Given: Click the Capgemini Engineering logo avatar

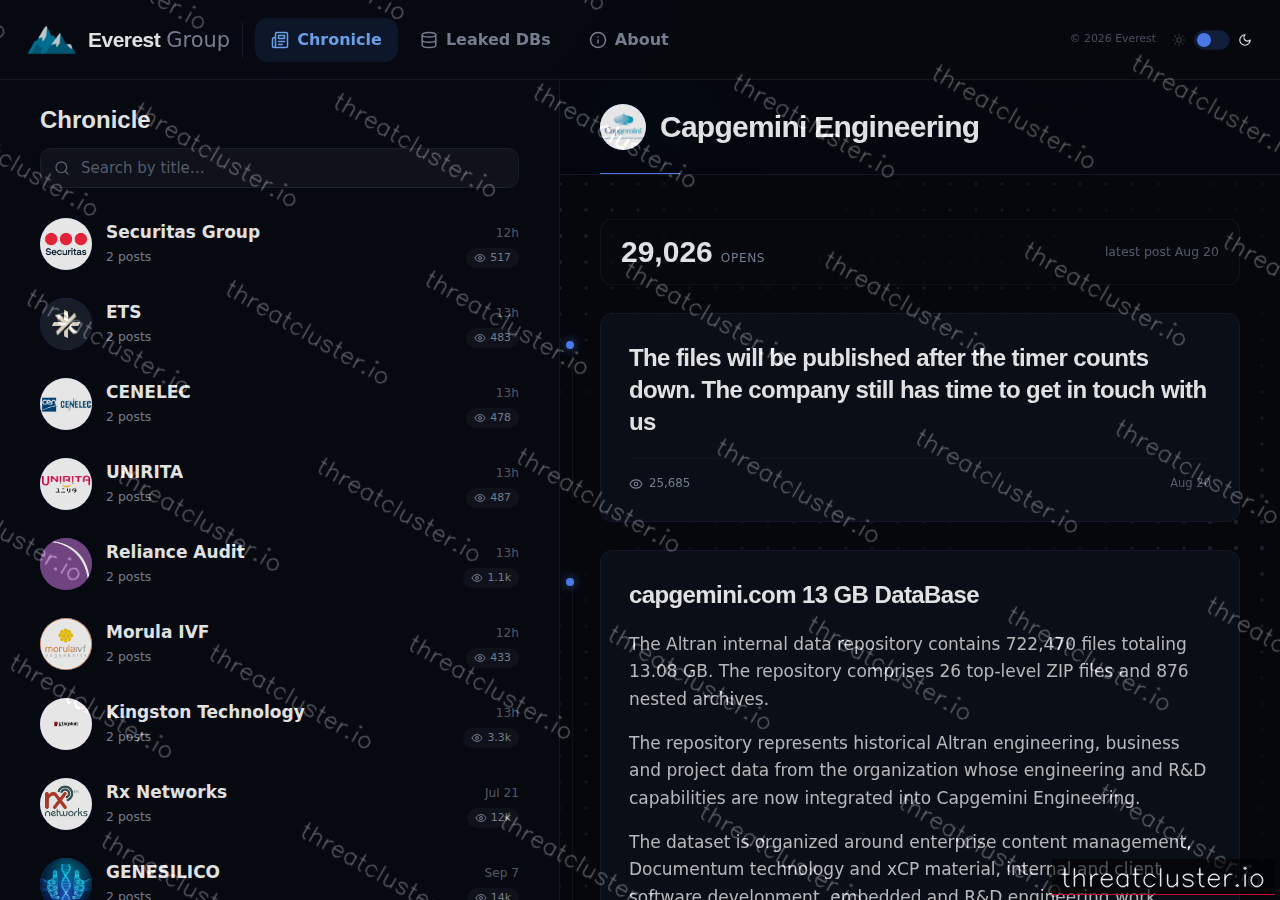Looking at the screenshot, I should point(623,127).
